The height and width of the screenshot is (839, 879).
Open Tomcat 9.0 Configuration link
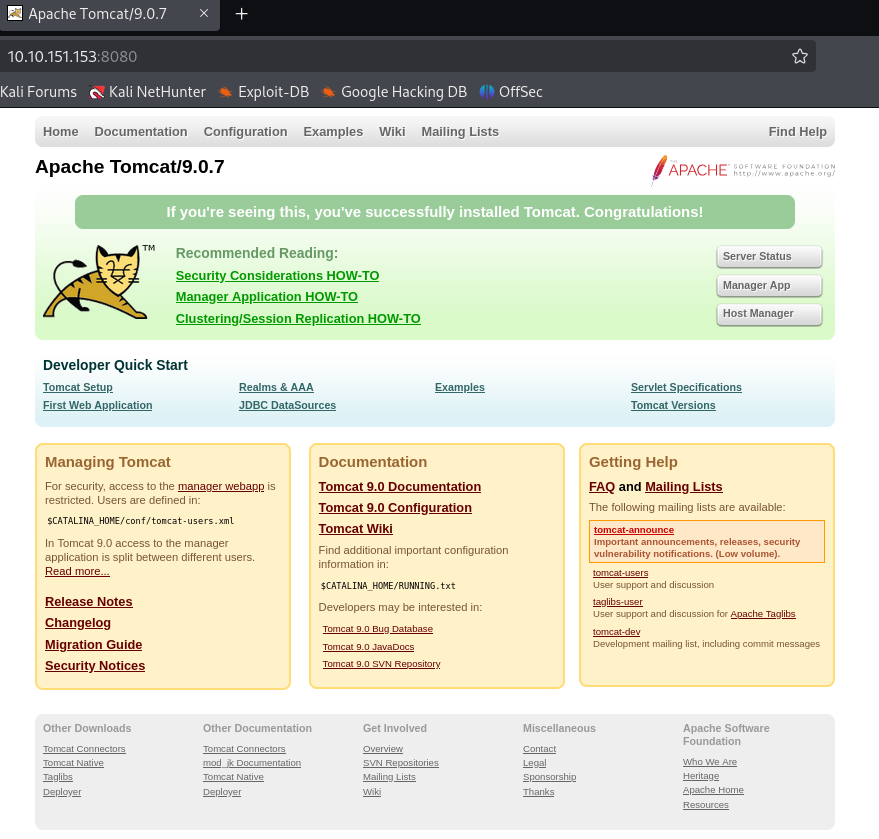(395, 508)
